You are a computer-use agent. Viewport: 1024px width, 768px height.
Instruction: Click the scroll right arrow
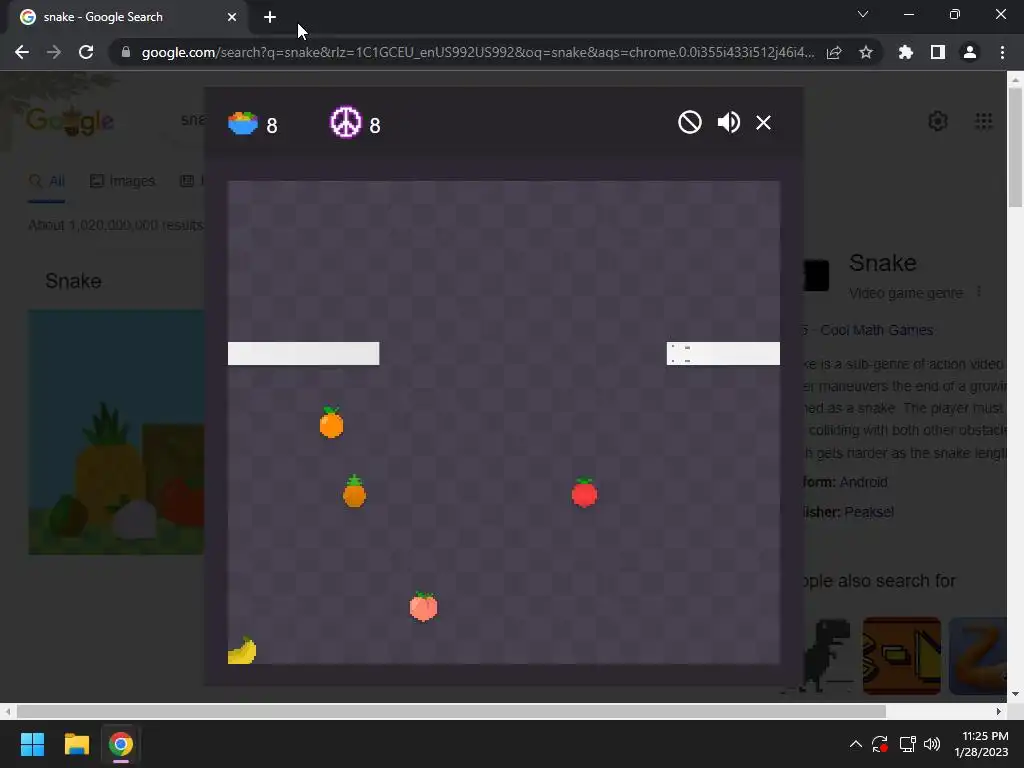(x=999, y=711)
